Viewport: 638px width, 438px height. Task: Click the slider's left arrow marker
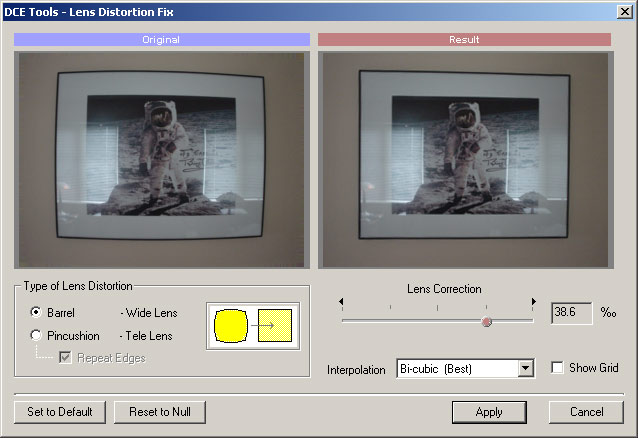tap(341, 302)
